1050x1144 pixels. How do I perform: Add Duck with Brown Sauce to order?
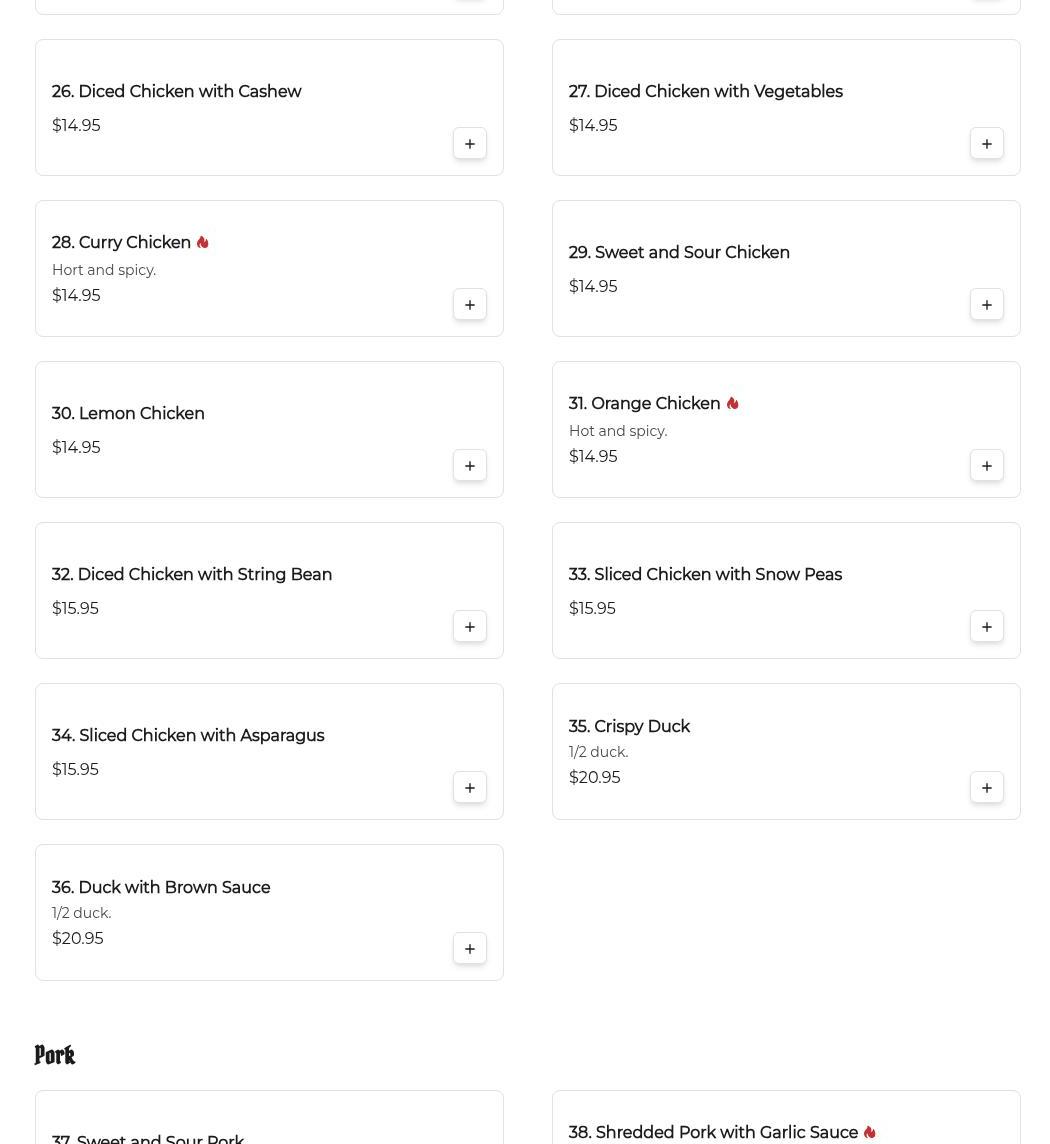pos(469,948)
